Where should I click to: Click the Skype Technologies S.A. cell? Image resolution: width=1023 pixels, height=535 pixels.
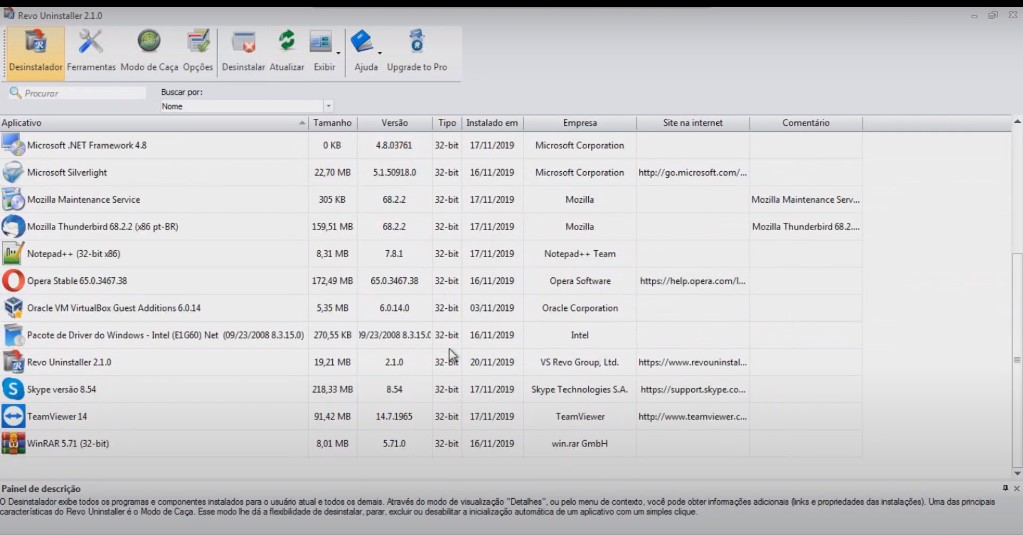coord(579,389)
